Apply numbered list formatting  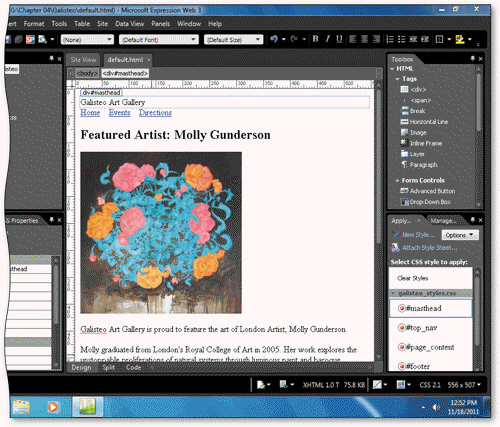(x=390, y=39)
